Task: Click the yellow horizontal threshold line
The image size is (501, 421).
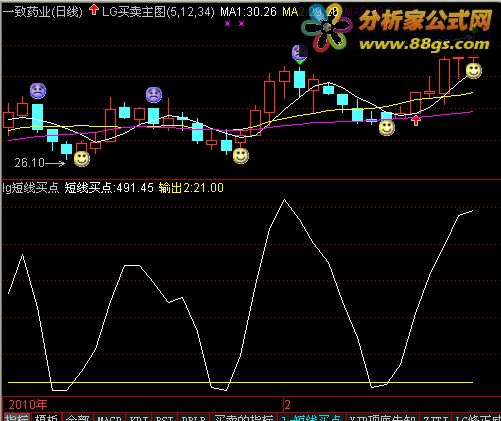Action: (240, 382)
